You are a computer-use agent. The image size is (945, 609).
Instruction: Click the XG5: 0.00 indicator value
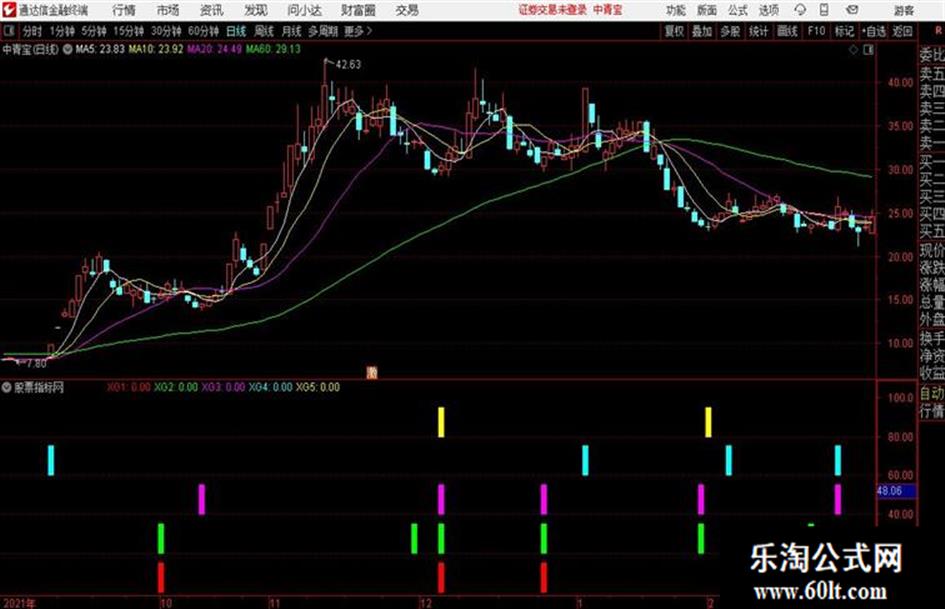[318, 387]
